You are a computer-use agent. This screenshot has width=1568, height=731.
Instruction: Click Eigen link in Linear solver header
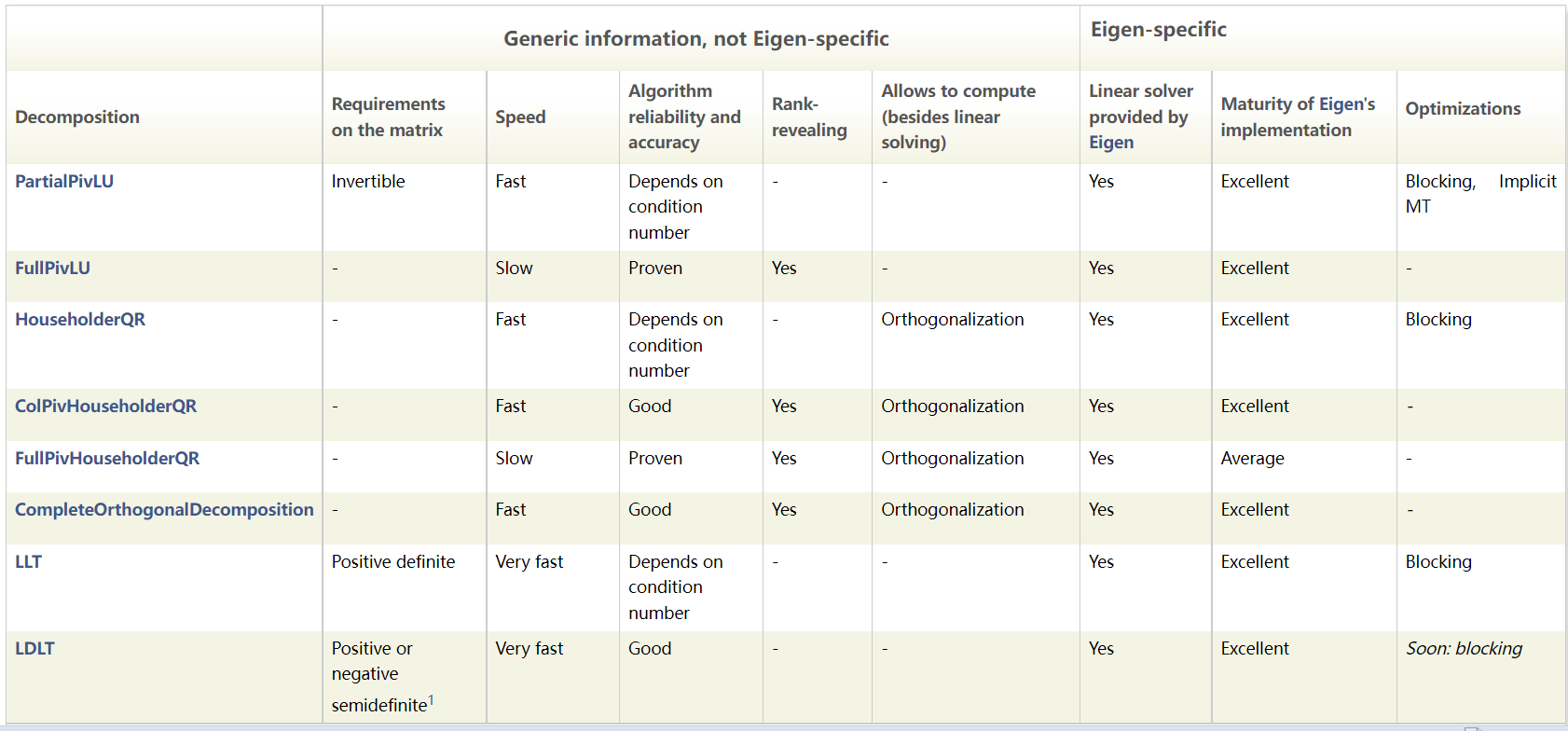(1111, 142)
